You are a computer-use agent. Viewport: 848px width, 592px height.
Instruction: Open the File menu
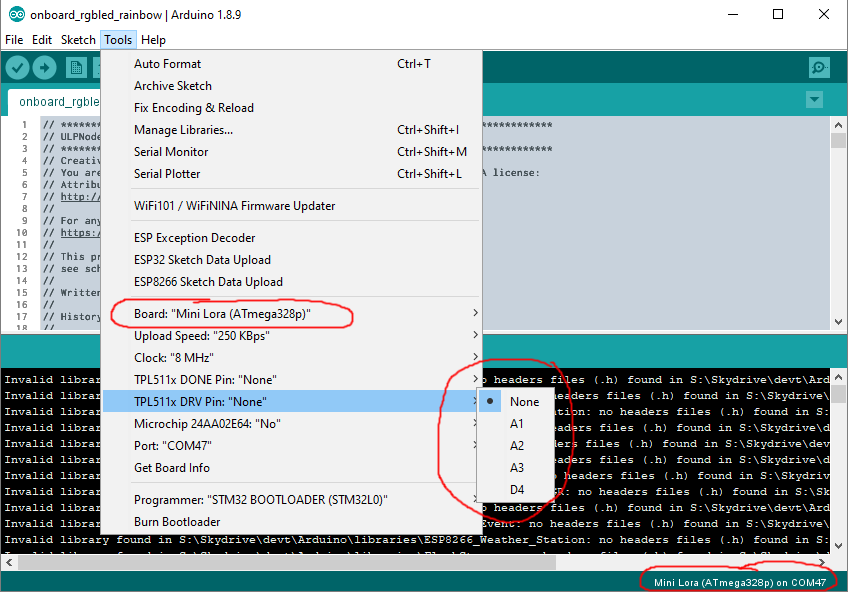click(x=14, y=40)
